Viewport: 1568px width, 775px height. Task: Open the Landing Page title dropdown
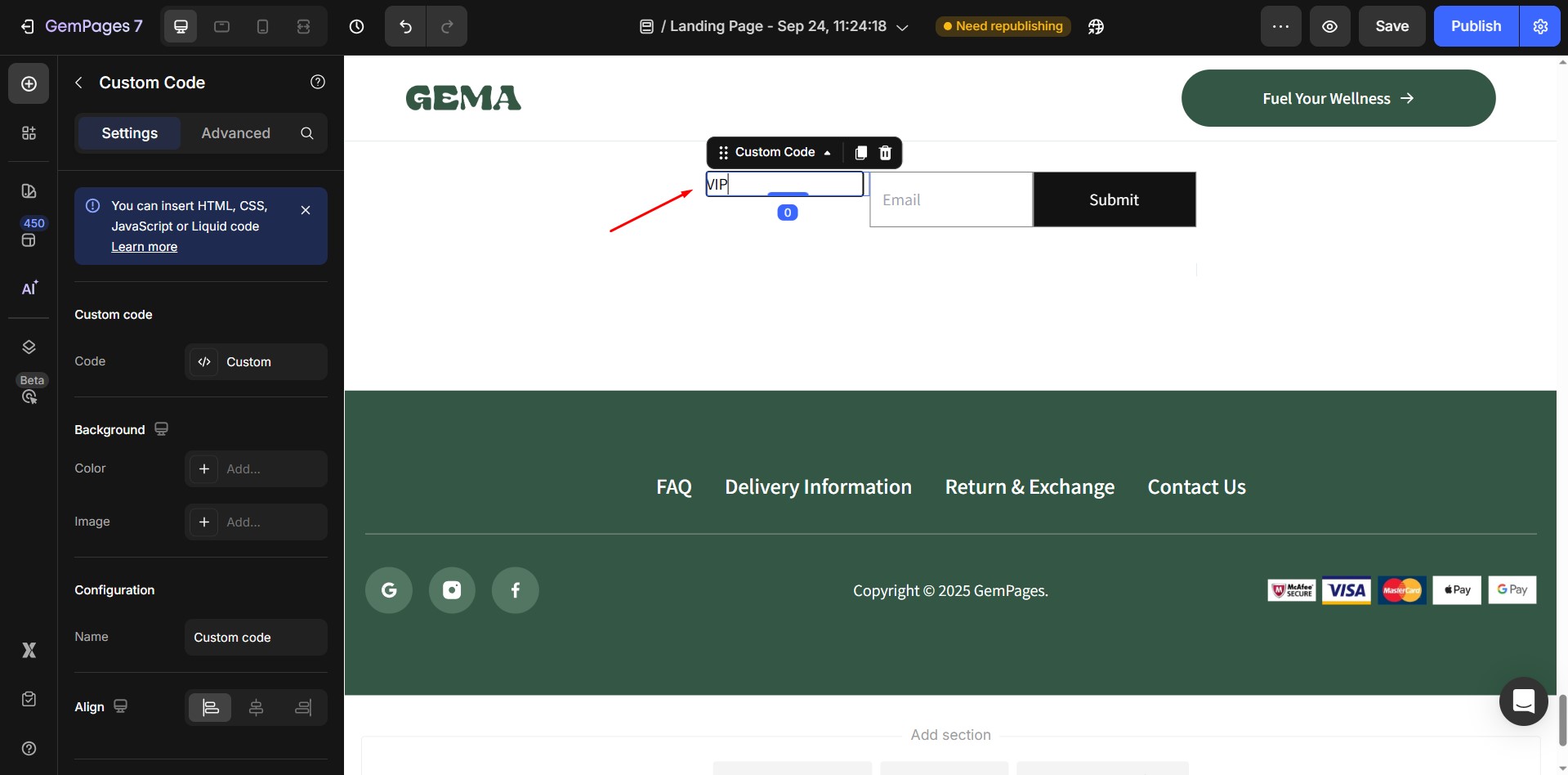(774, 26)
